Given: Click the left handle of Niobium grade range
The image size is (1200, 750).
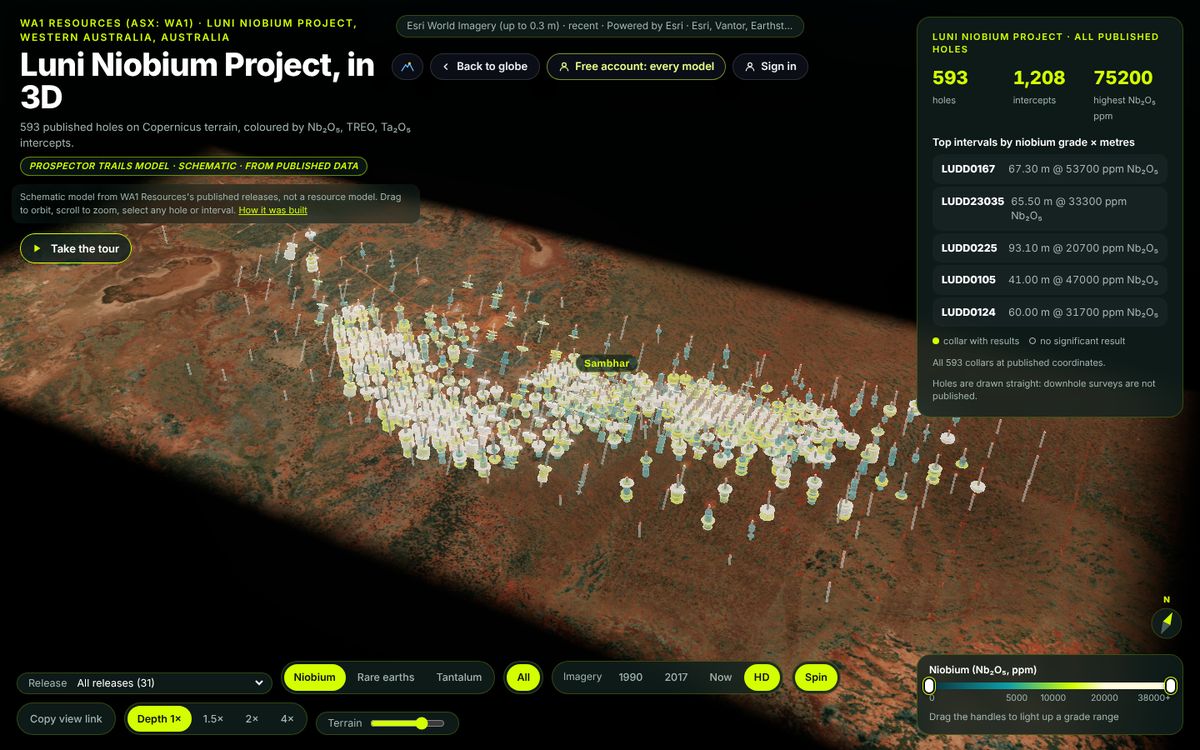Looking at the screenshot, I should coord(929,685).
